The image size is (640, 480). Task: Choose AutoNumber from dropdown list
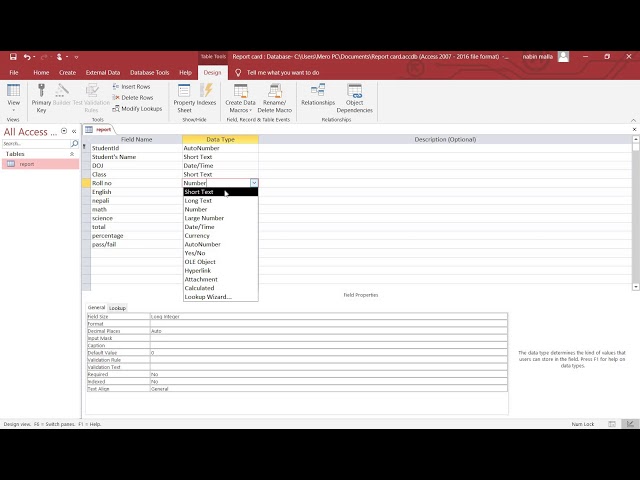click(x=220, y=244)
